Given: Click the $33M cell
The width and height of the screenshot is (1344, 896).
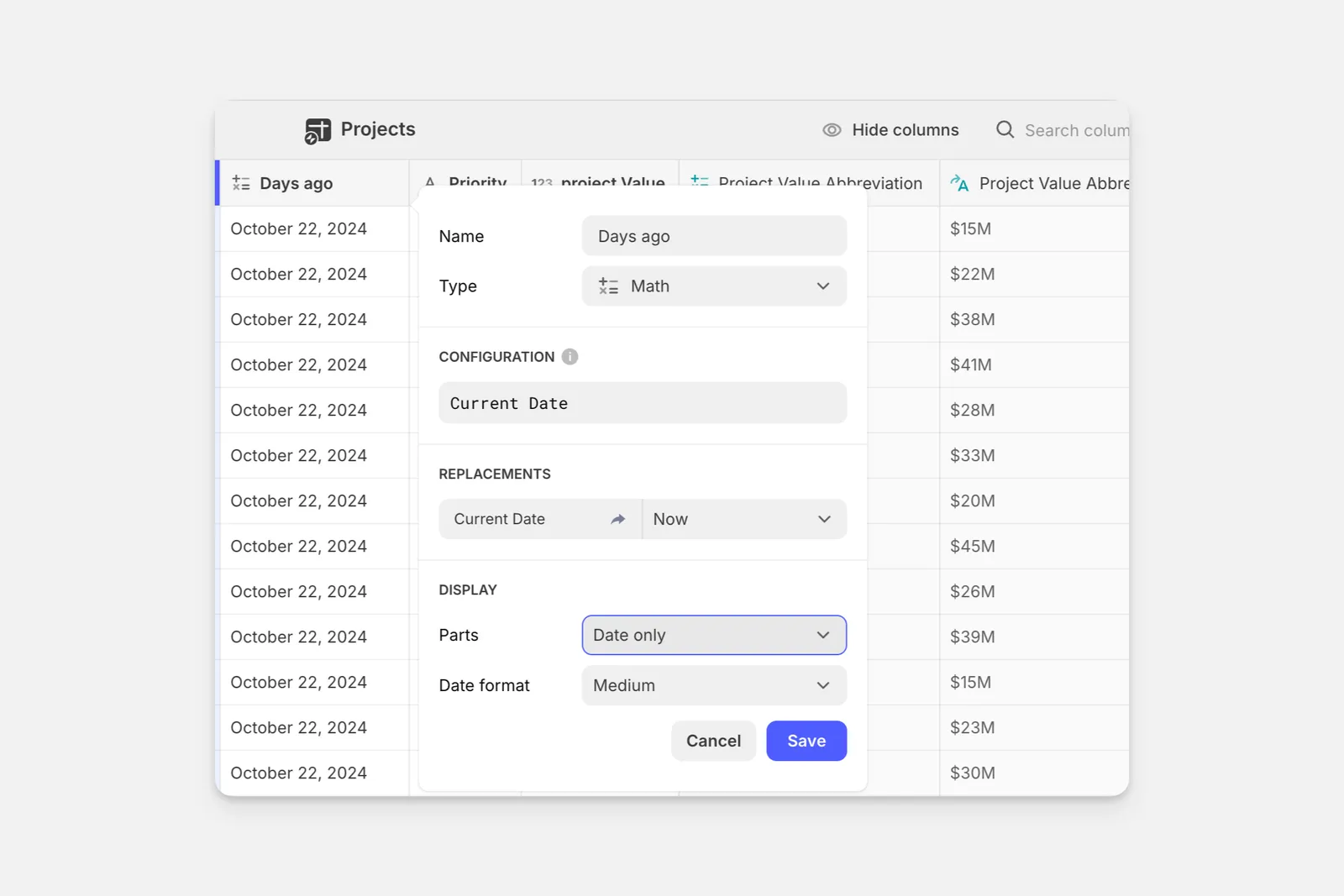Looking at the screenshot, I should click(1034, 455).
